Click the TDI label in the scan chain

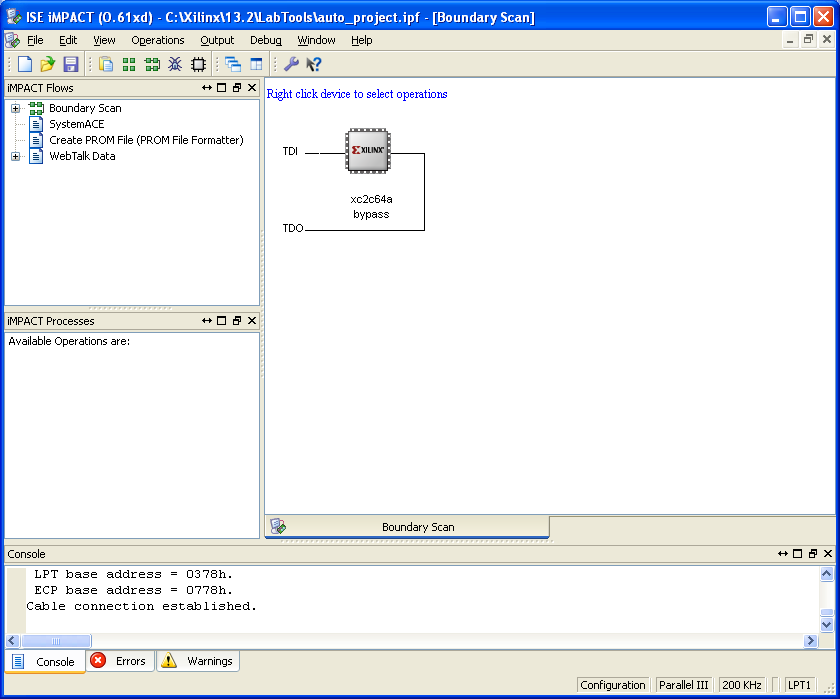pos(290,152)
